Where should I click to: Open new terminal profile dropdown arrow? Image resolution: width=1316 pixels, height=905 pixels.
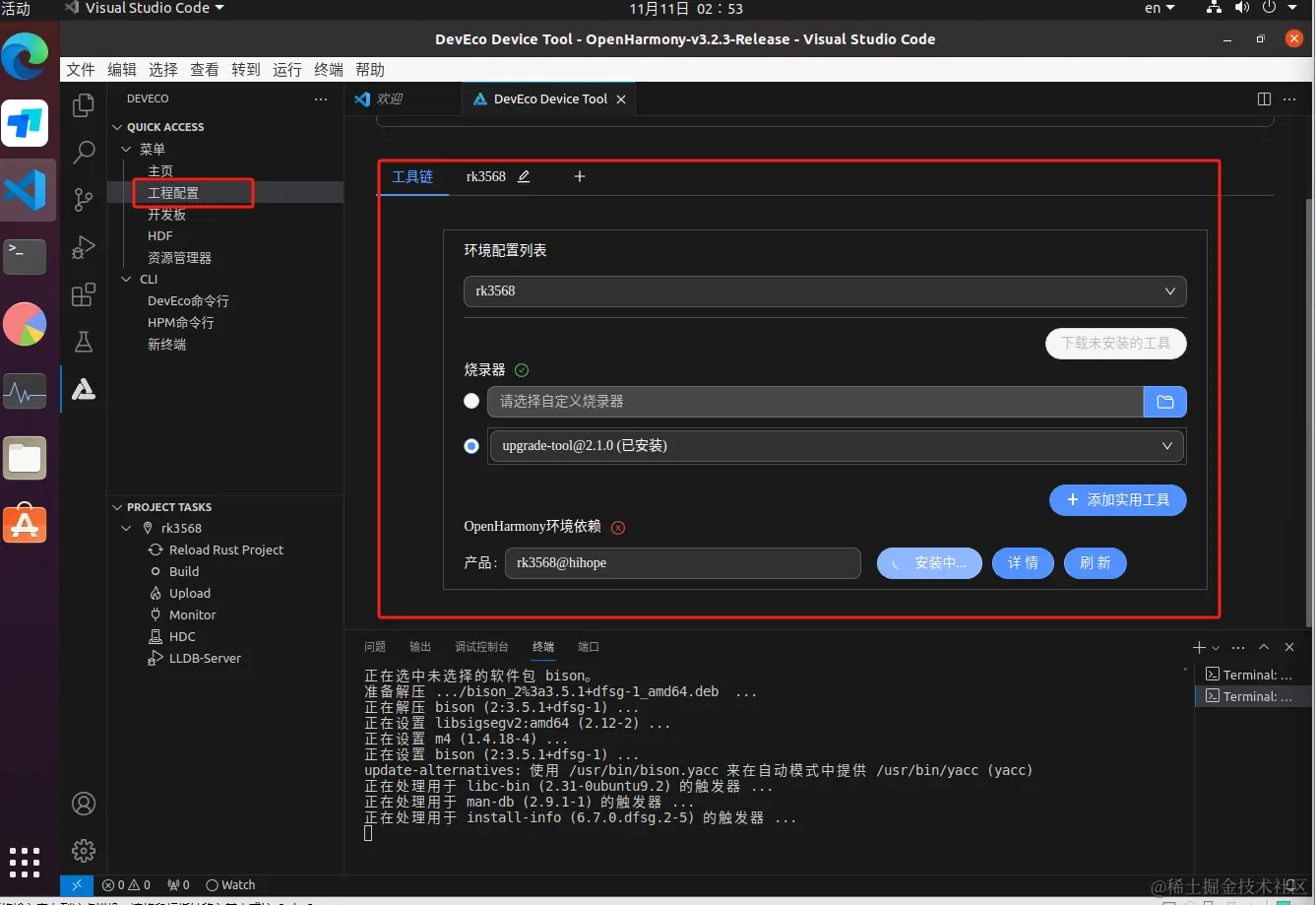(x=1216, y=648)
